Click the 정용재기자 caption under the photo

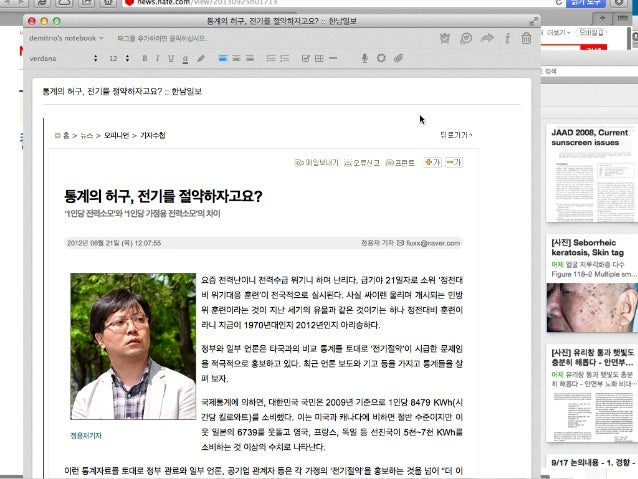point(86,436)
